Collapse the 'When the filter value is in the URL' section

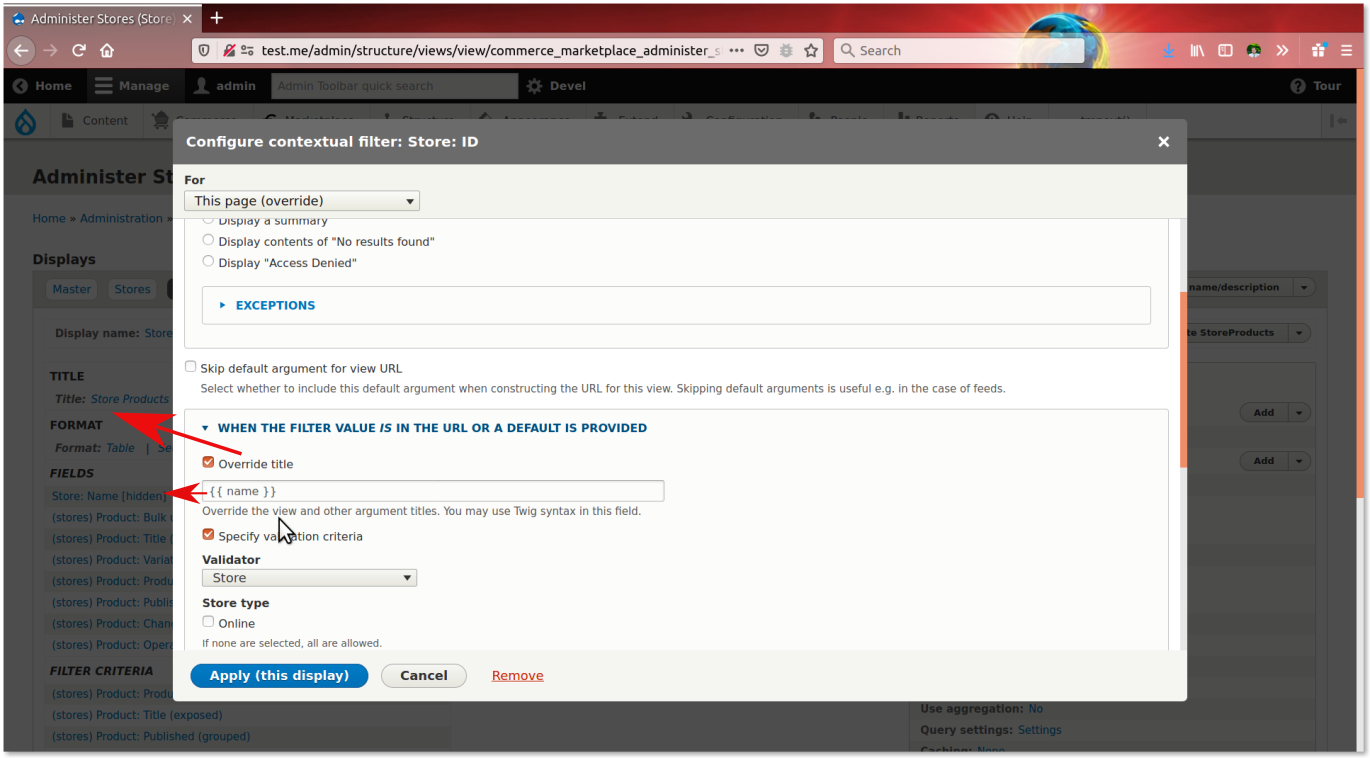pyautogui.click(x=432, y=428)
